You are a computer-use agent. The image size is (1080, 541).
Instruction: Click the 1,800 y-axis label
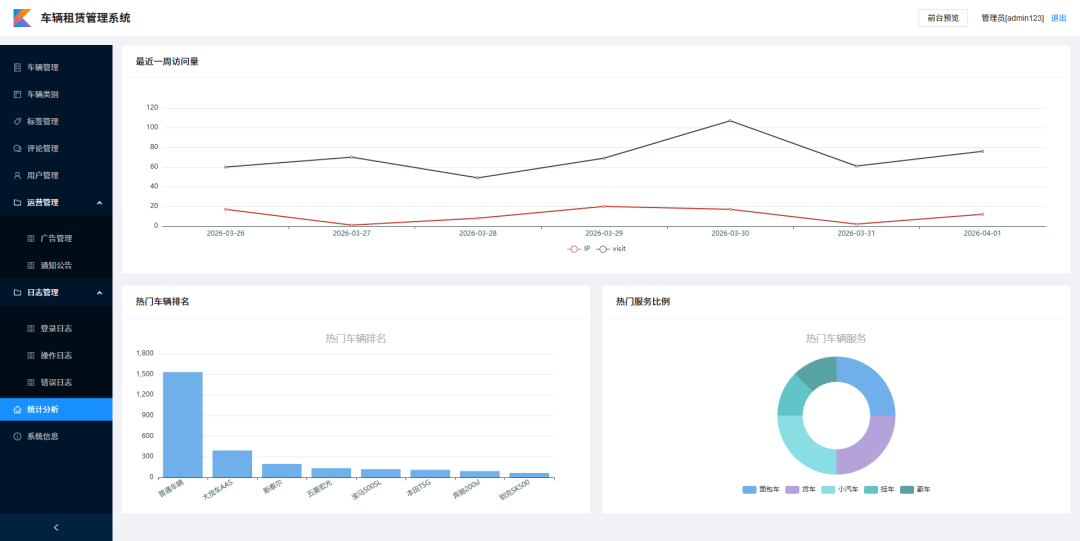click(145, 354)
